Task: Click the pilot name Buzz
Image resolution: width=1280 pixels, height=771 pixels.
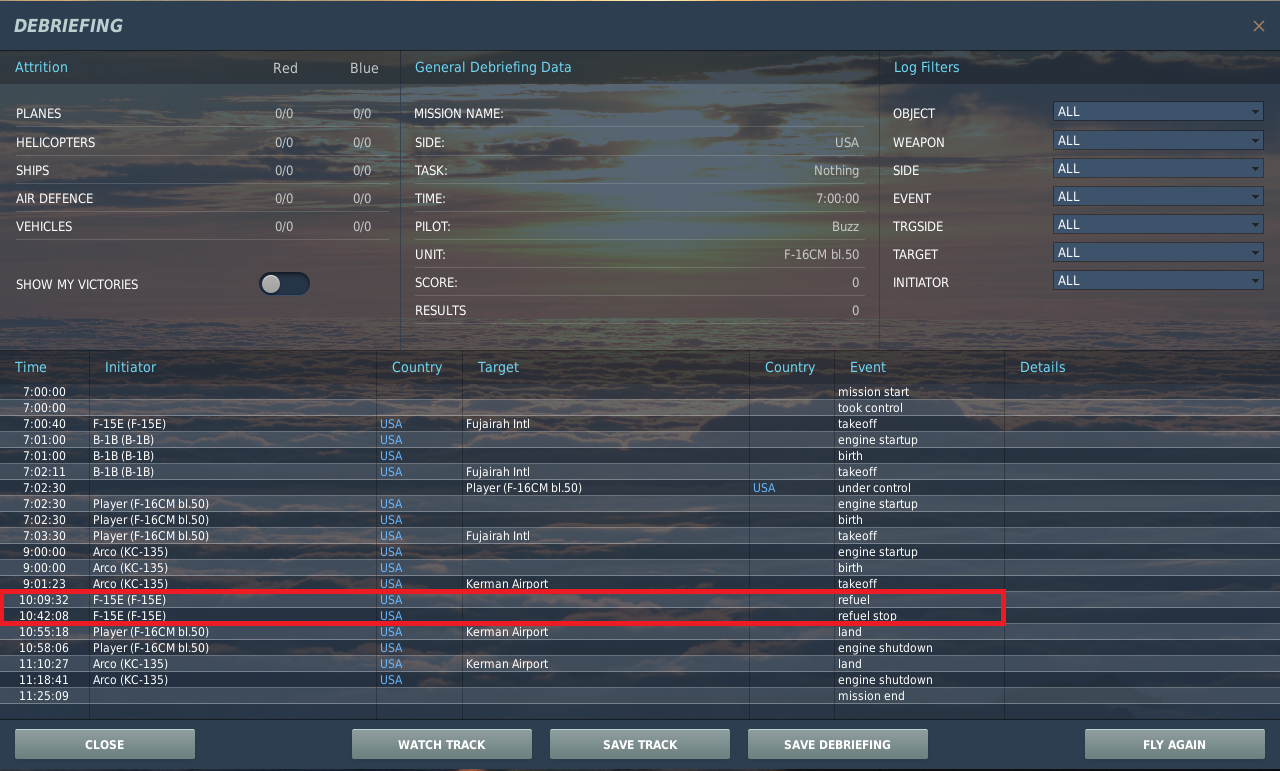Action: pos(846,227)
